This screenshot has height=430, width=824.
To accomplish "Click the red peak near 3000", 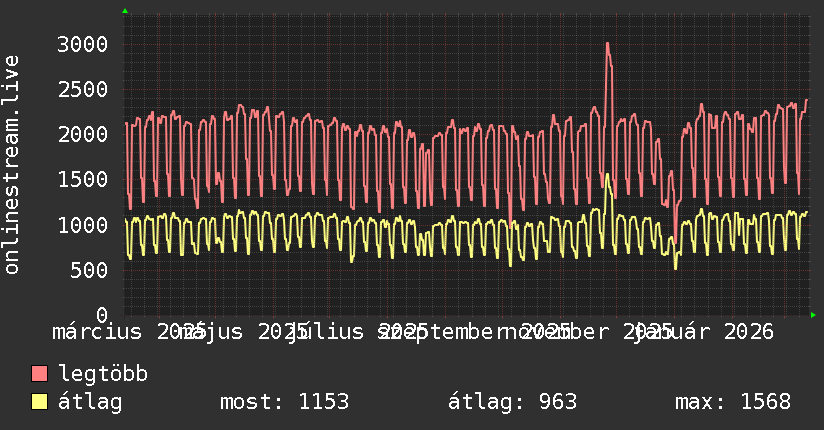I will pos(607,44).
